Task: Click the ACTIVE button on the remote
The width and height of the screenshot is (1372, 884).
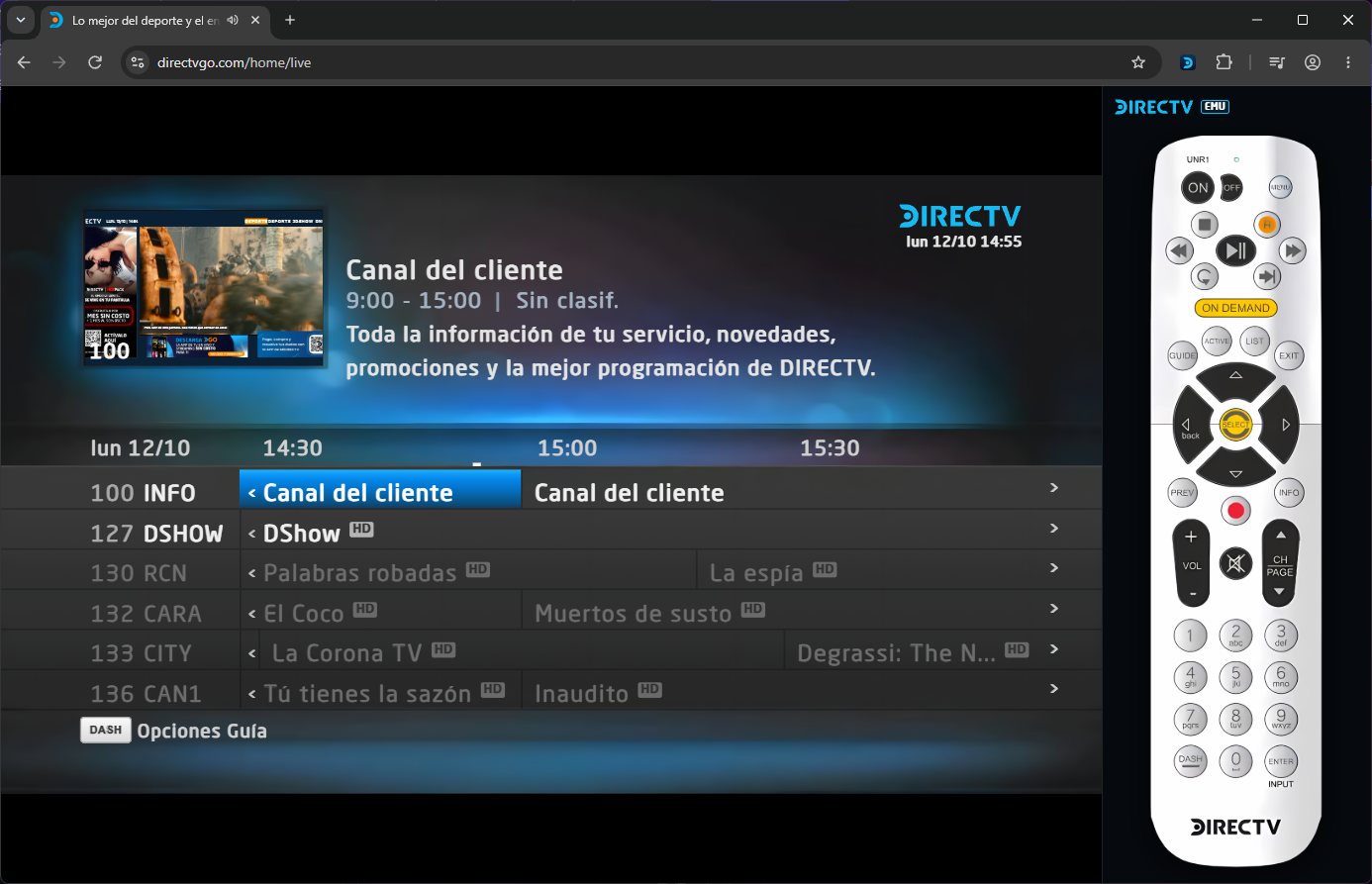Action: click(x=1217, y=341)
